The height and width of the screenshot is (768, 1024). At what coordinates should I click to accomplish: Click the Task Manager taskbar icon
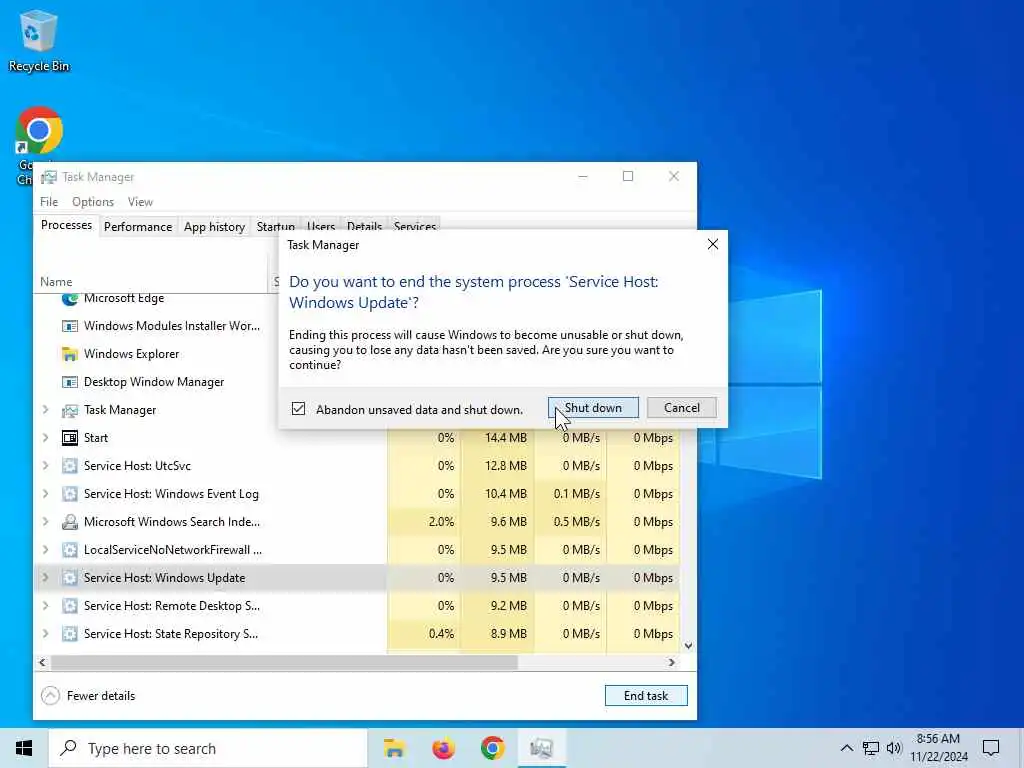pos(541,748)
